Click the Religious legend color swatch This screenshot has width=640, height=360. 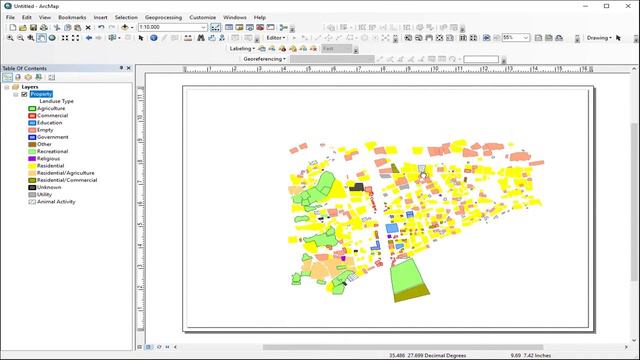(x=32, y=159)
